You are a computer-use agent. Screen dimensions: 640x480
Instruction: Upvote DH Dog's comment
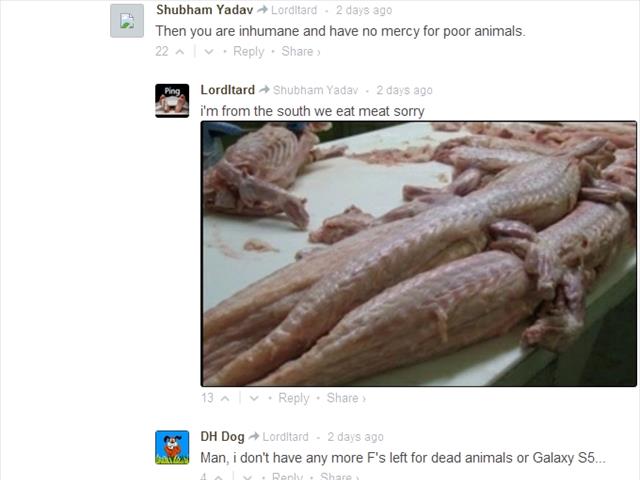219,477
